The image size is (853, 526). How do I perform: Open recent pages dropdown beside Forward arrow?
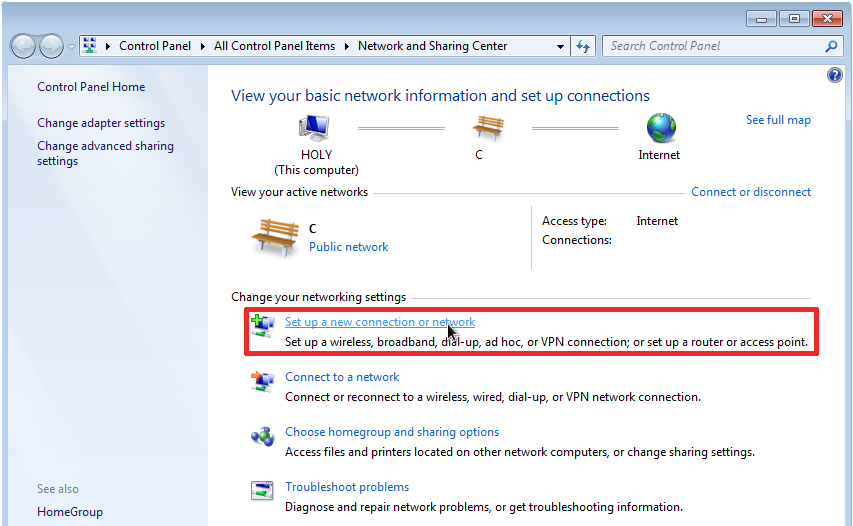coord(71,47)
